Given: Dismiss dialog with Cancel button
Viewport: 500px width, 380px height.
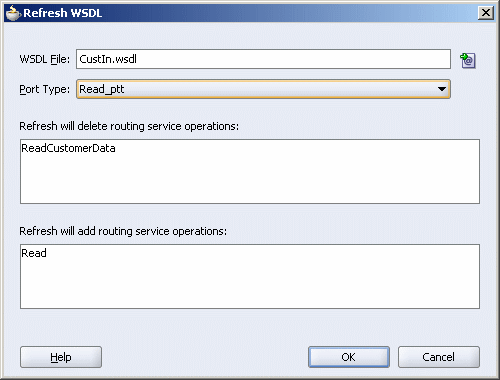Looking at the screenshot, I should pos(439,357).
